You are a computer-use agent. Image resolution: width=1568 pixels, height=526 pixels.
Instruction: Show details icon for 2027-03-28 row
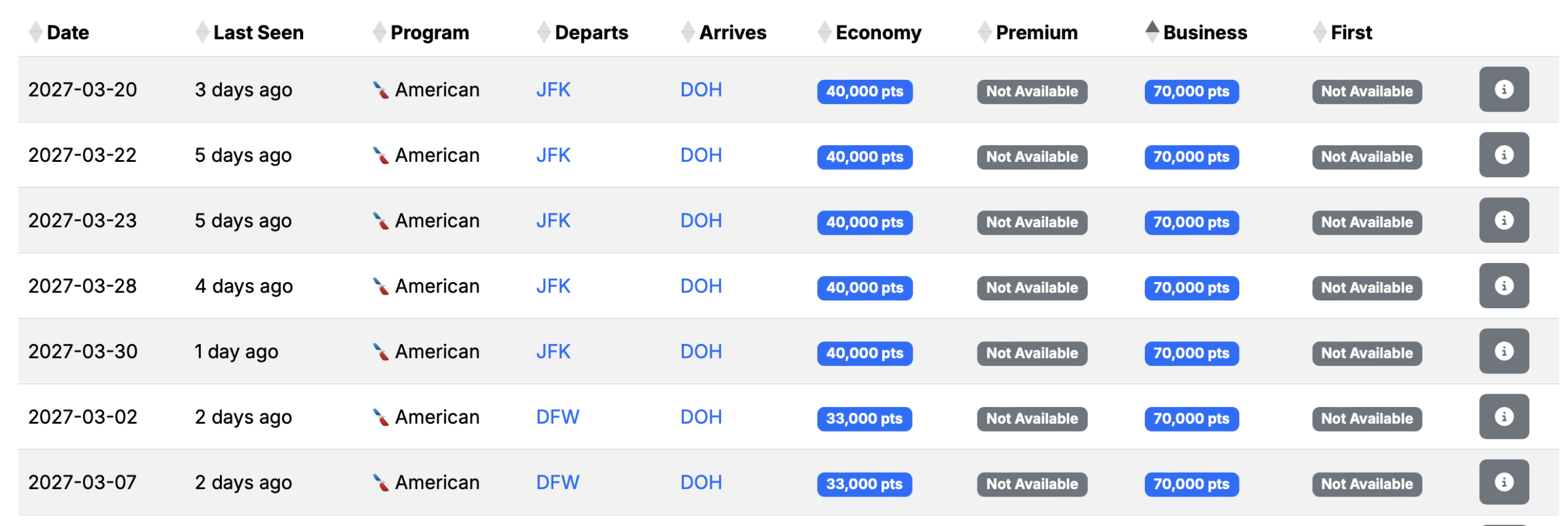(x=1503, y=286)
